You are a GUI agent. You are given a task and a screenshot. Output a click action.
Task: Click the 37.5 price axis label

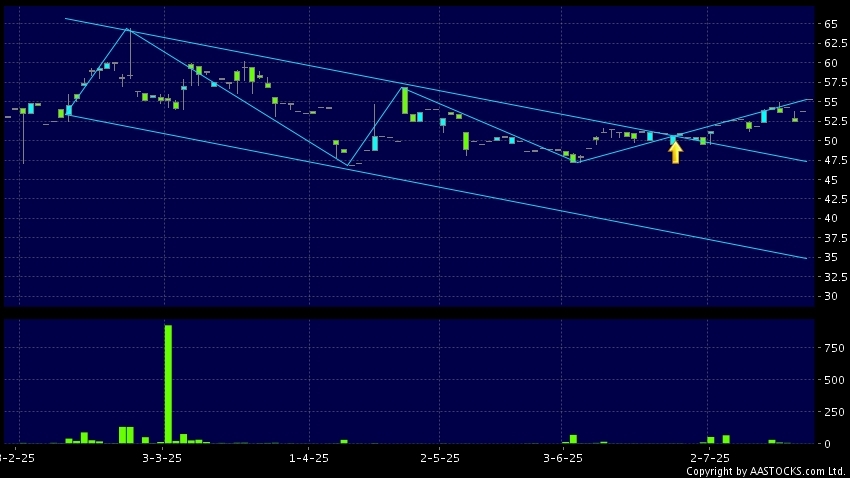click(836, 238)
